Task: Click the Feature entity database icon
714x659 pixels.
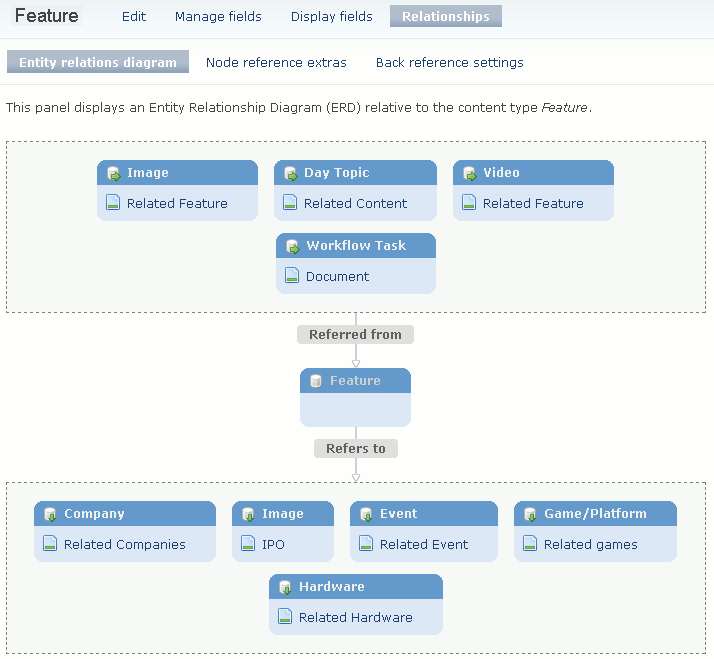Action: point(316,381)
